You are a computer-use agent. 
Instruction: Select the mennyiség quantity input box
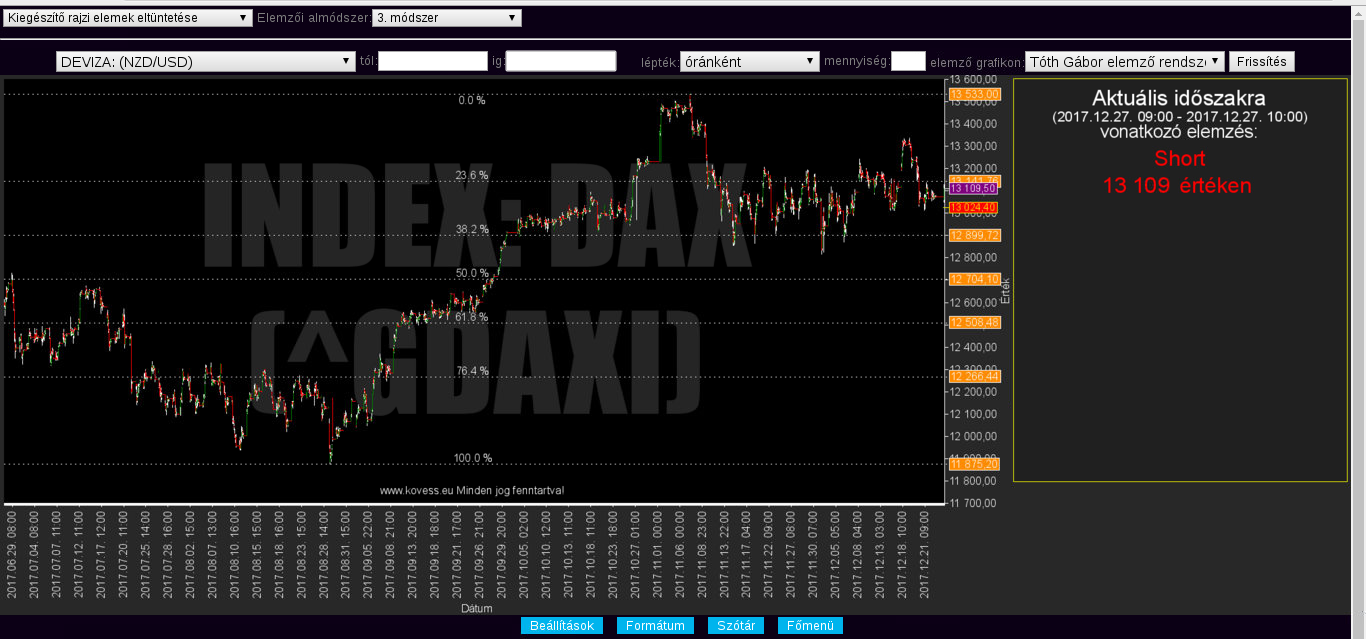pos(907,62)
